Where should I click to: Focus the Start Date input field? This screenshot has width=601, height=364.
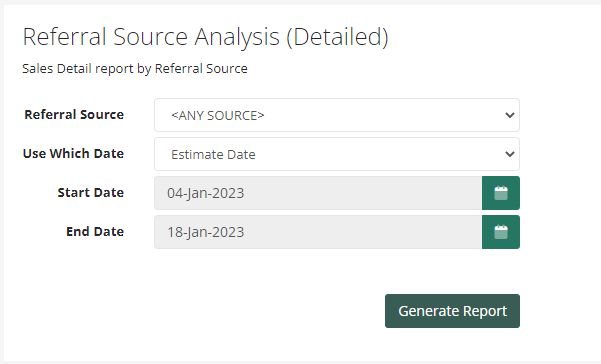(318, 193)
